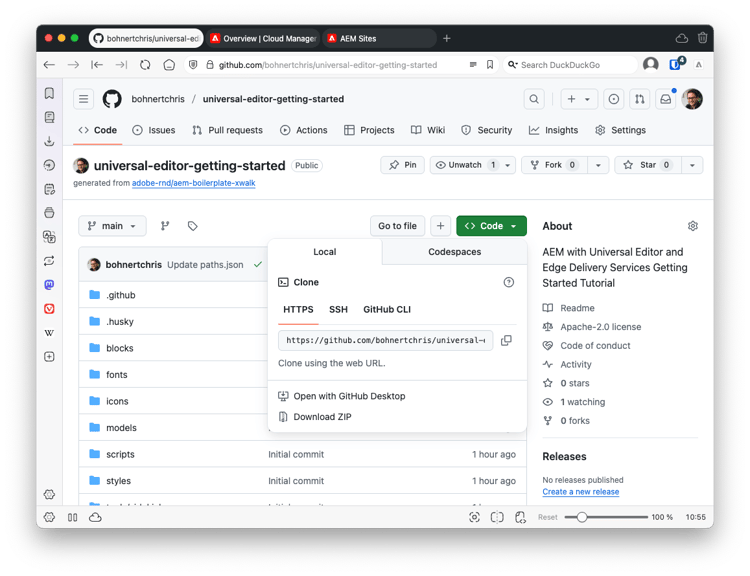Open the pull requests shortcut icon in header

tap(640, 99)
